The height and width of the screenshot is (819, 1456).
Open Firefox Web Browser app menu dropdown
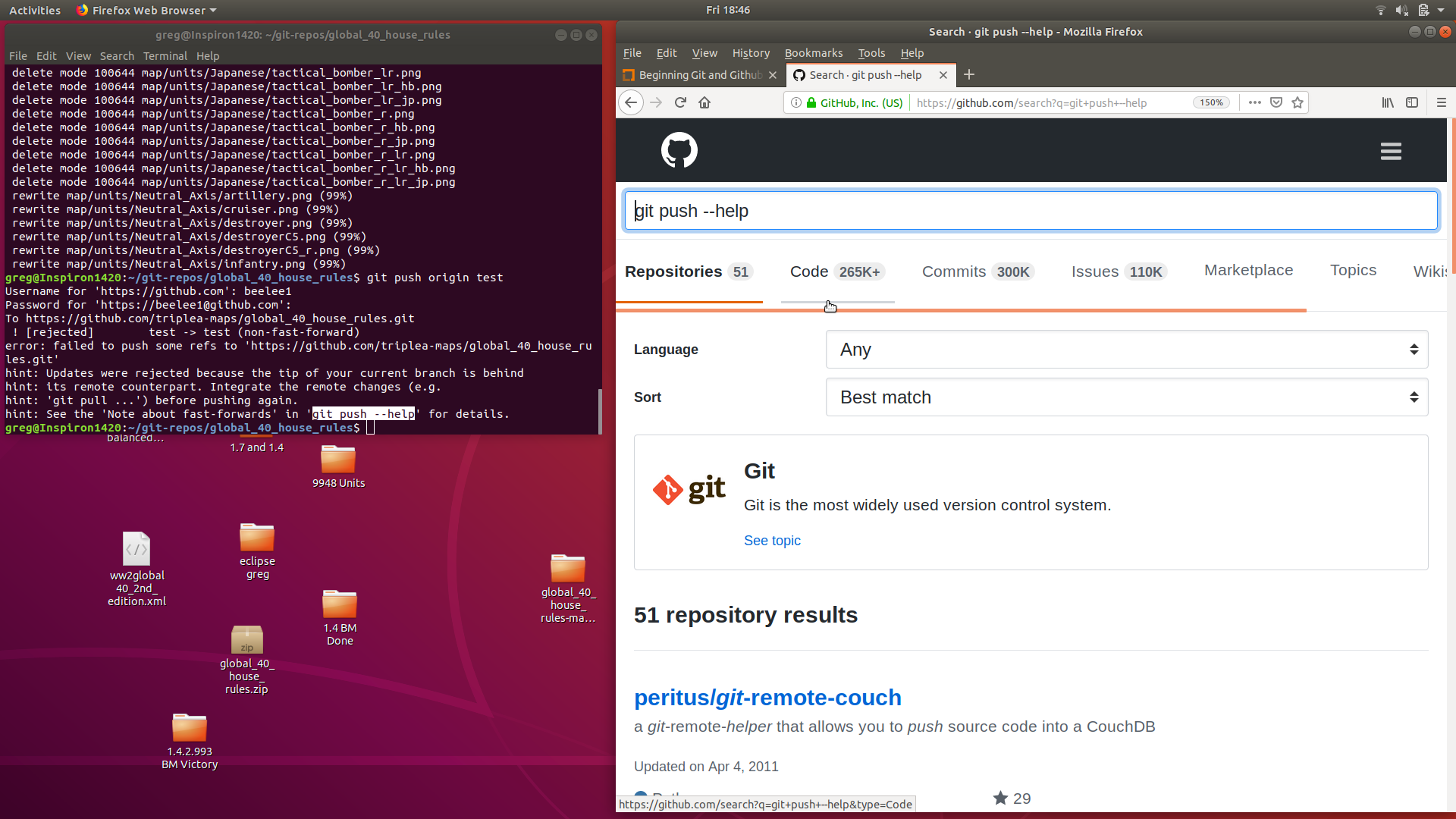tap(146, 10)
